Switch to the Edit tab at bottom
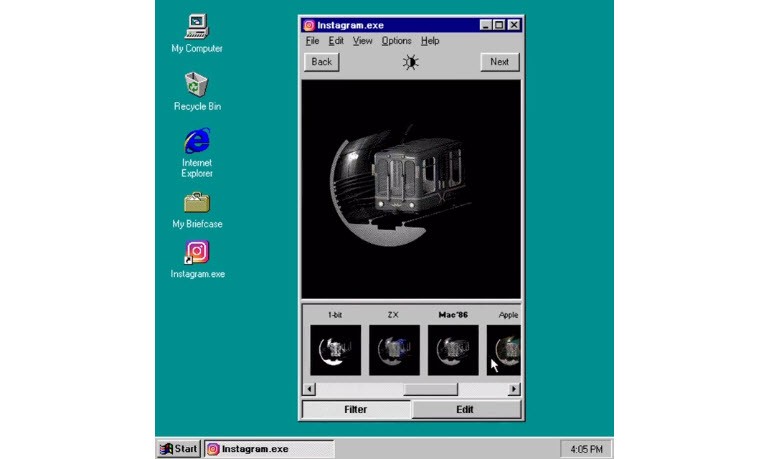This screenshot has width=770, height=459. tap(466, 409)
